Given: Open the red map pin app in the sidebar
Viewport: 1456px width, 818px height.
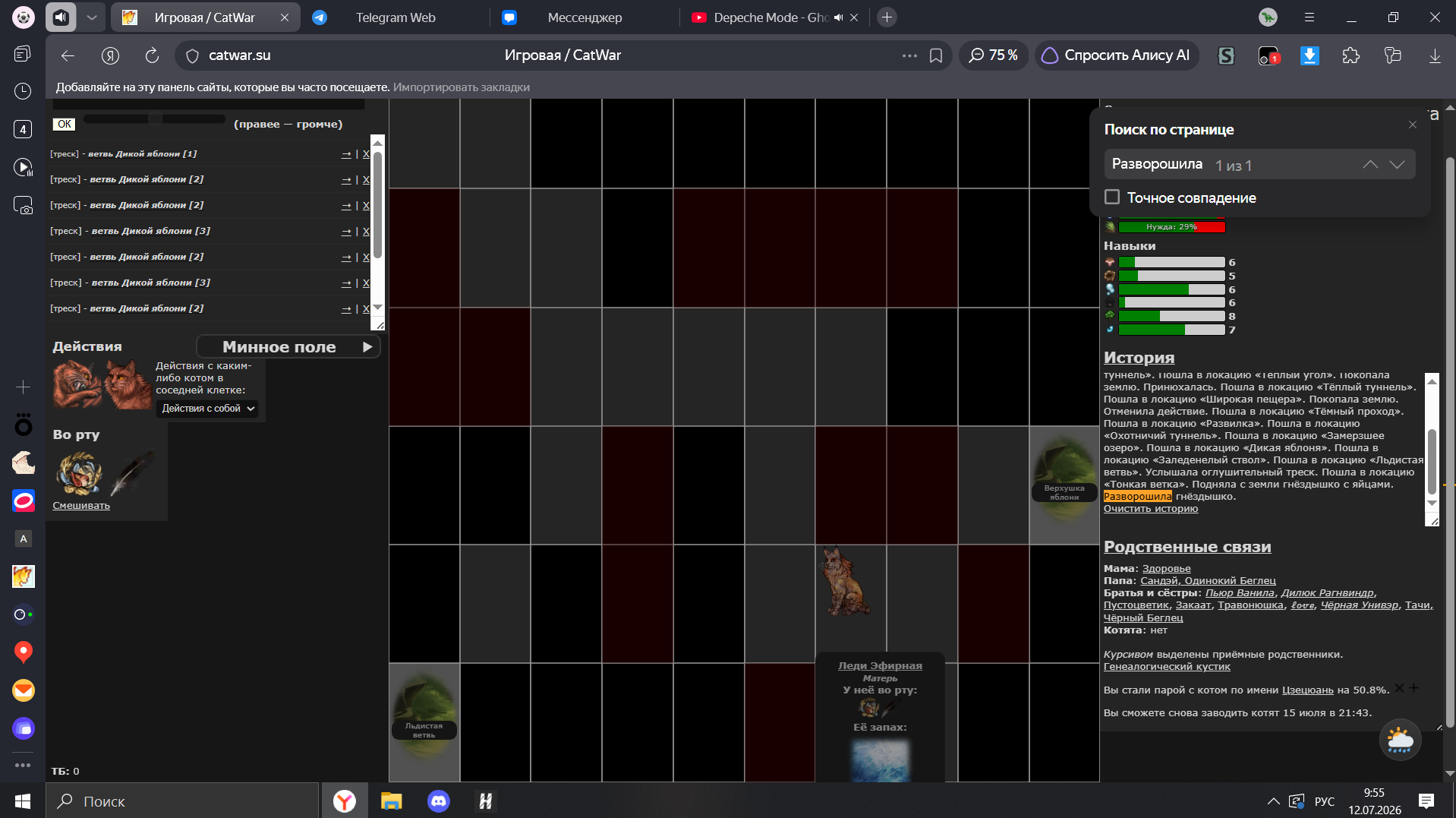Looking at the screenshot, I should pyautogui.click(x=24, y=652).
